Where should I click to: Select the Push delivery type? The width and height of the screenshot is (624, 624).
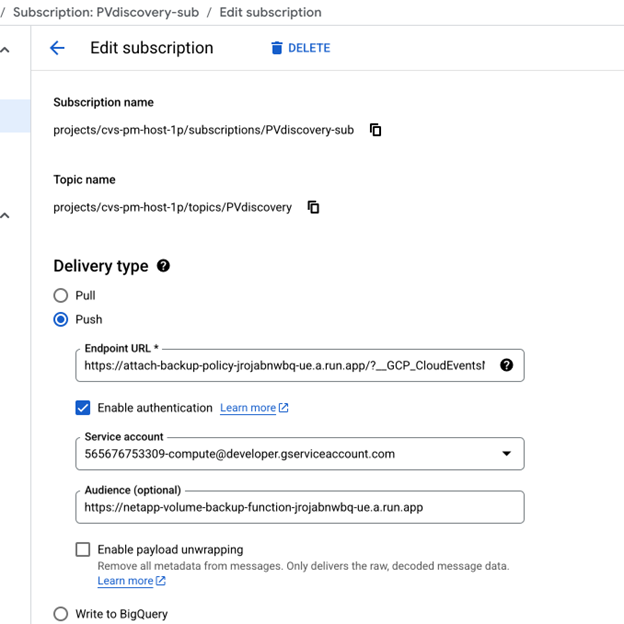[61, 320]
